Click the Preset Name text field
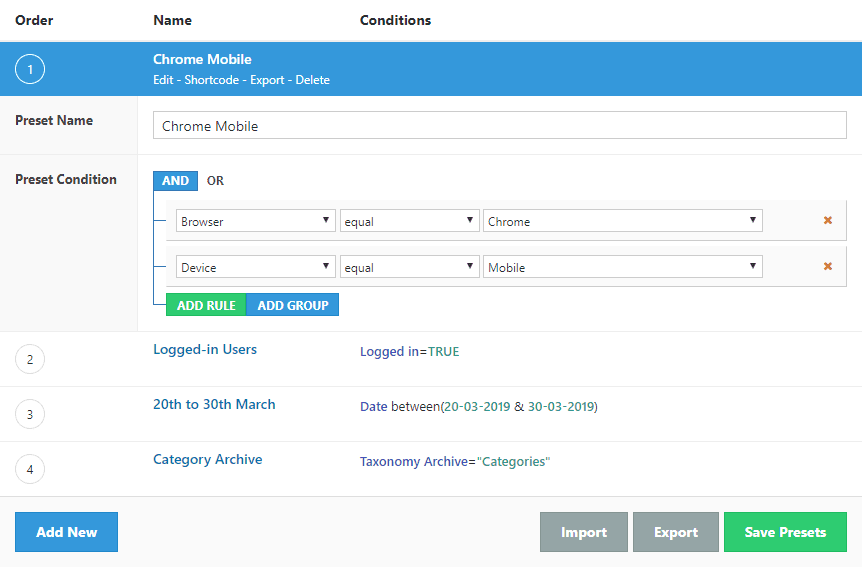Viewport: 862px width, 567px height. coord(499,126)
